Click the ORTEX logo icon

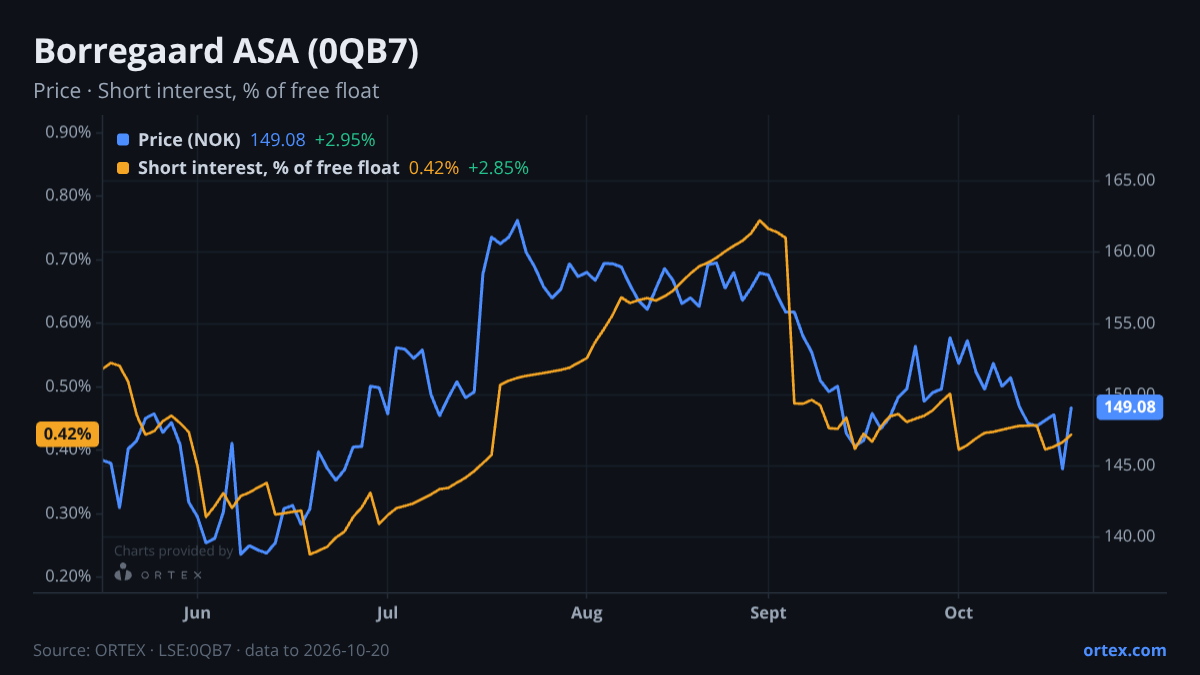(x=123, y=573)
